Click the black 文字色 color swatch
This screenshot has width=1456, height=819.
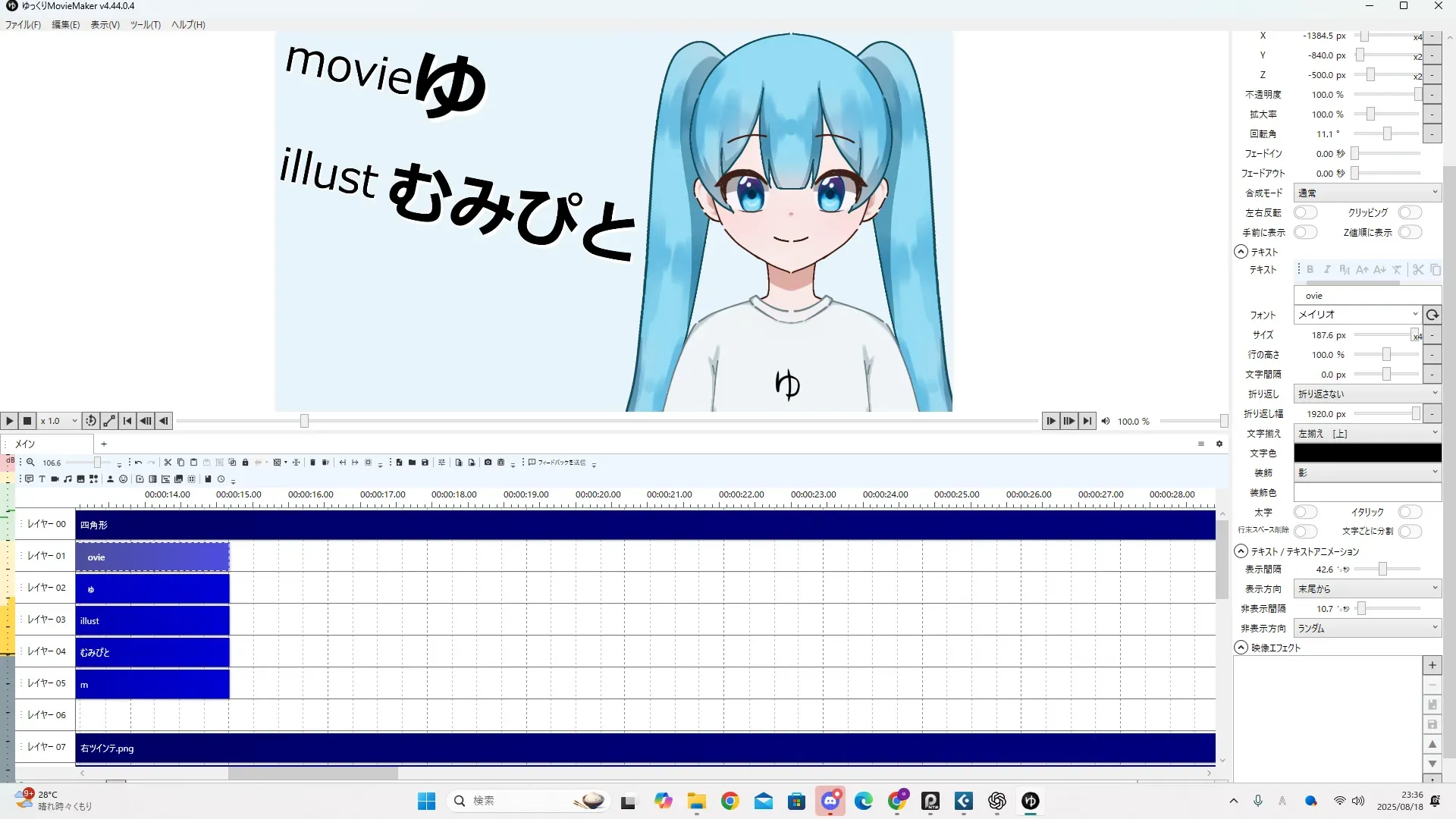tap(1367, 453)
